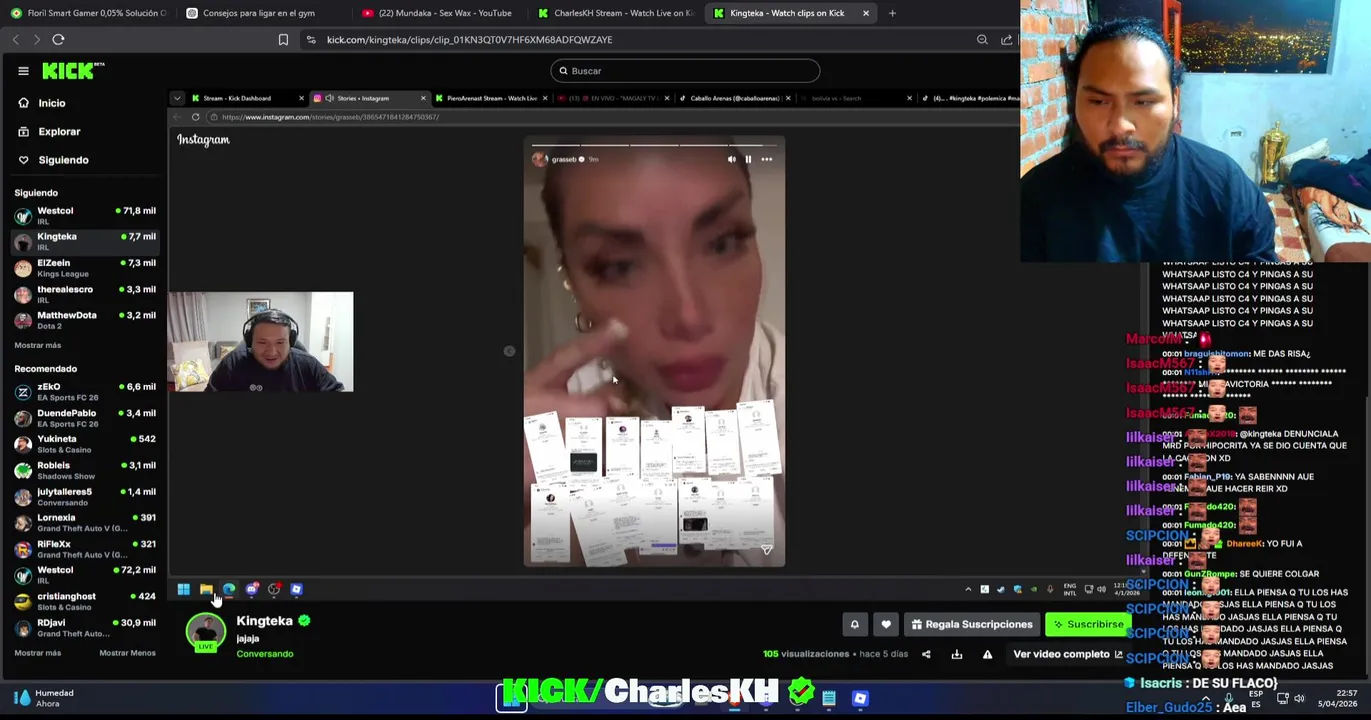Toggle the follow heart button
Viewport: 1371px width, 720px height.
[886, 624]
